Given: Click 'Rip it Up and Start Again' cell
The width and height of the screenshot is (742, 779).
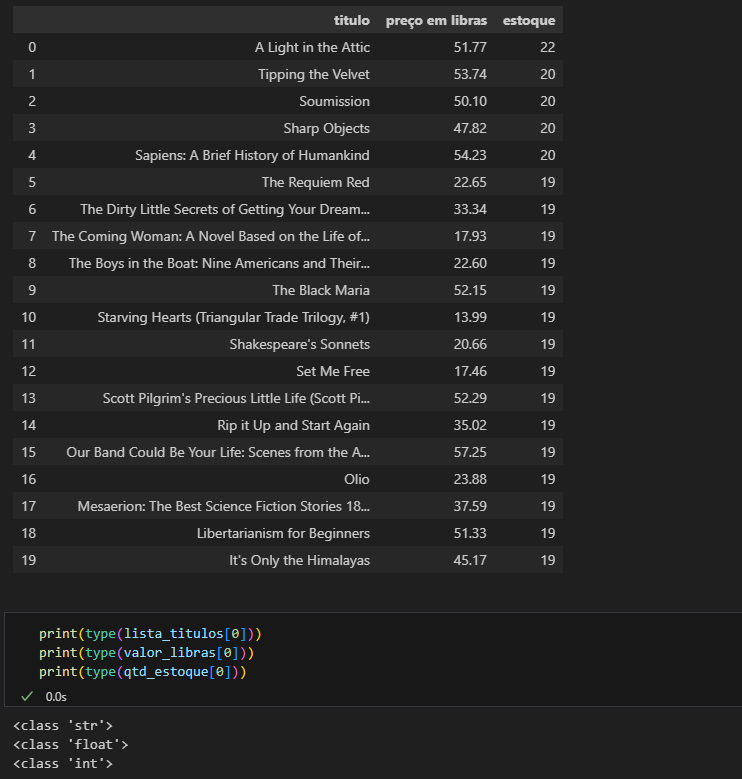Looking at the screenshot, I should (x=294, y=425).
